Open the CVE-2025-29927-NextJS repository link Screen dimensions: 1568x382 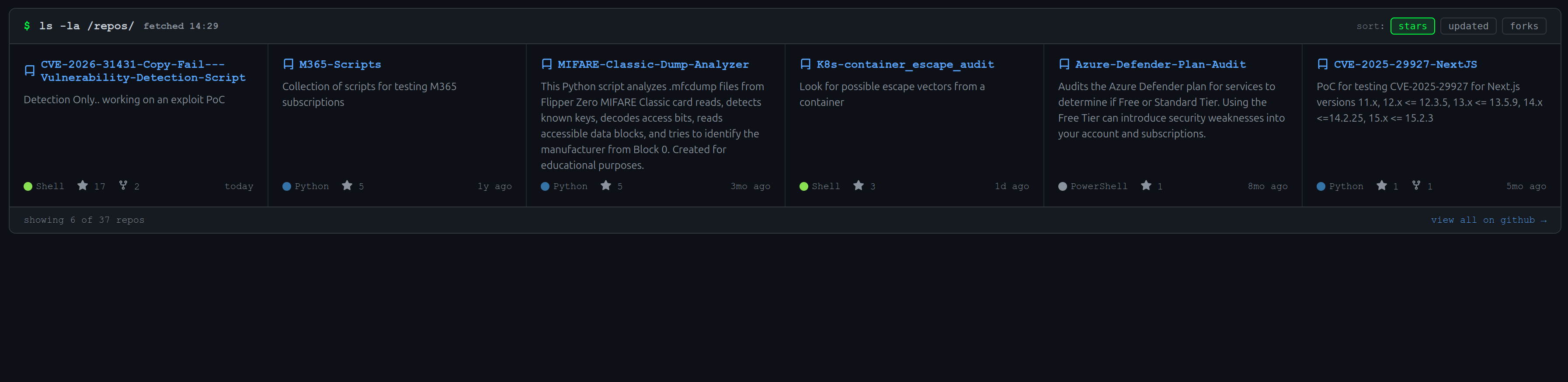[1405, 65]
